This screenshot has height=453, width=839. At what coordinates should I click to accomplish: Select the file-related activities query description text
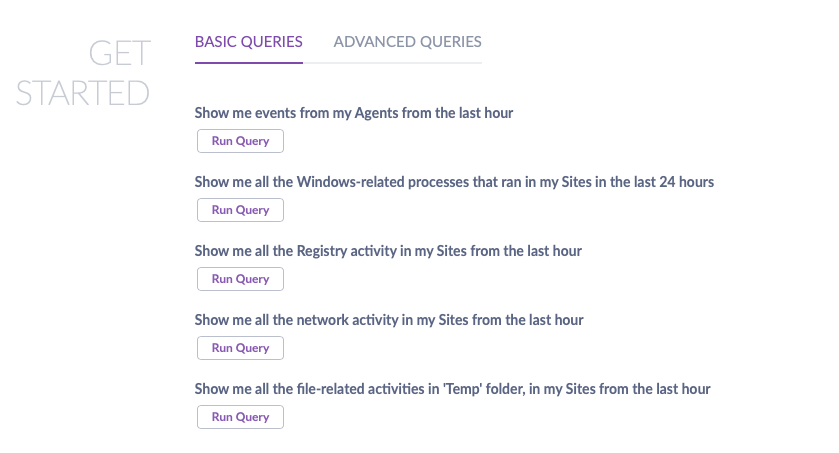(452, 389)
